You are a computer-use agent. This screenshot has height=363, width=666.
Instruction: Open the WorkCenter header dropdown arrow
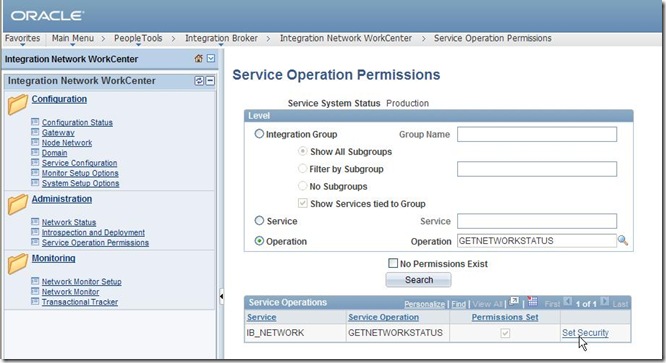coord(211,59)
